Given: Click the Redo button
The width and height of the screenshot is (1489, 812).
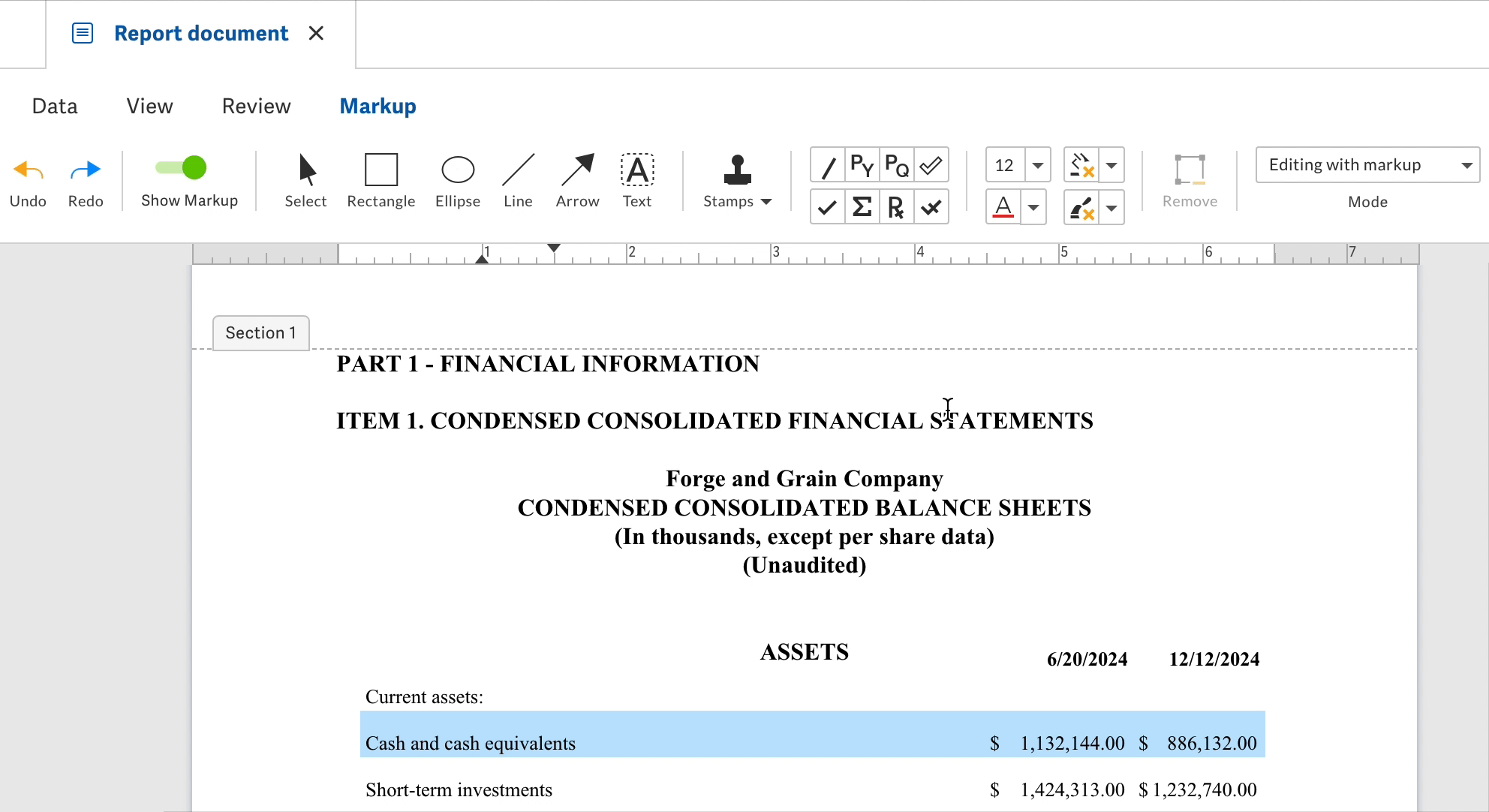Looking at the screenshot, I should (x=85, y=181).
